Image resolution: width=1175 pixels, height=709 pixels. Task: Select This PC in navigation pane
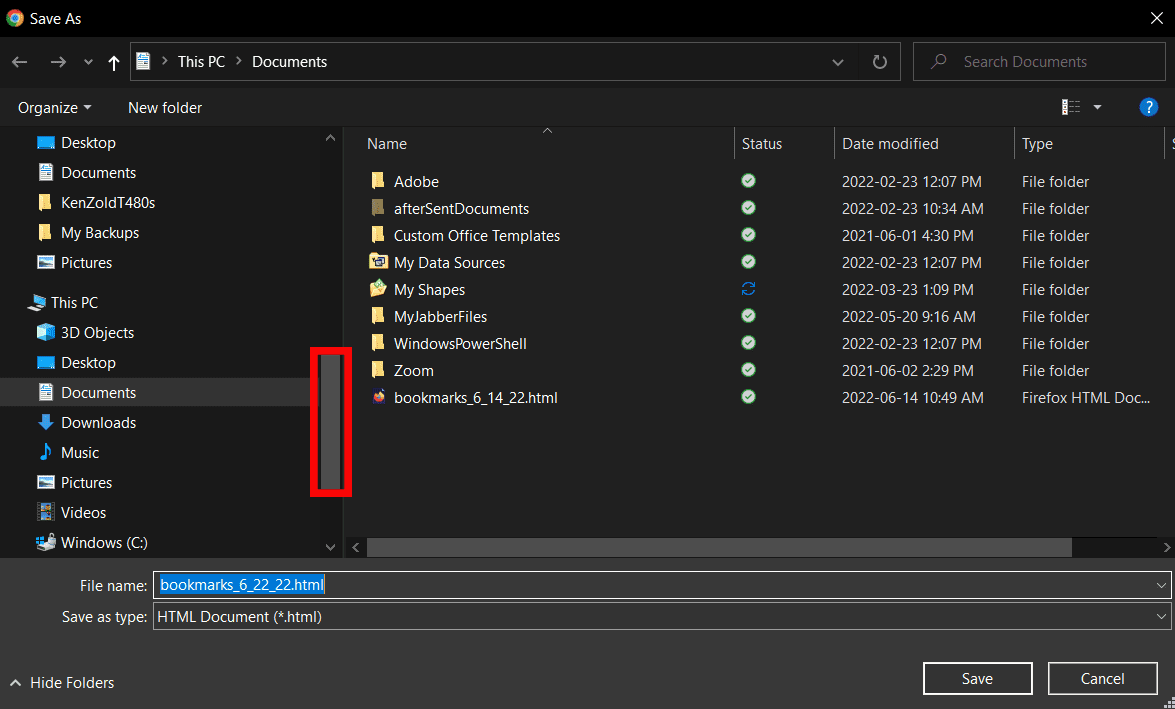tap(74, 303)
